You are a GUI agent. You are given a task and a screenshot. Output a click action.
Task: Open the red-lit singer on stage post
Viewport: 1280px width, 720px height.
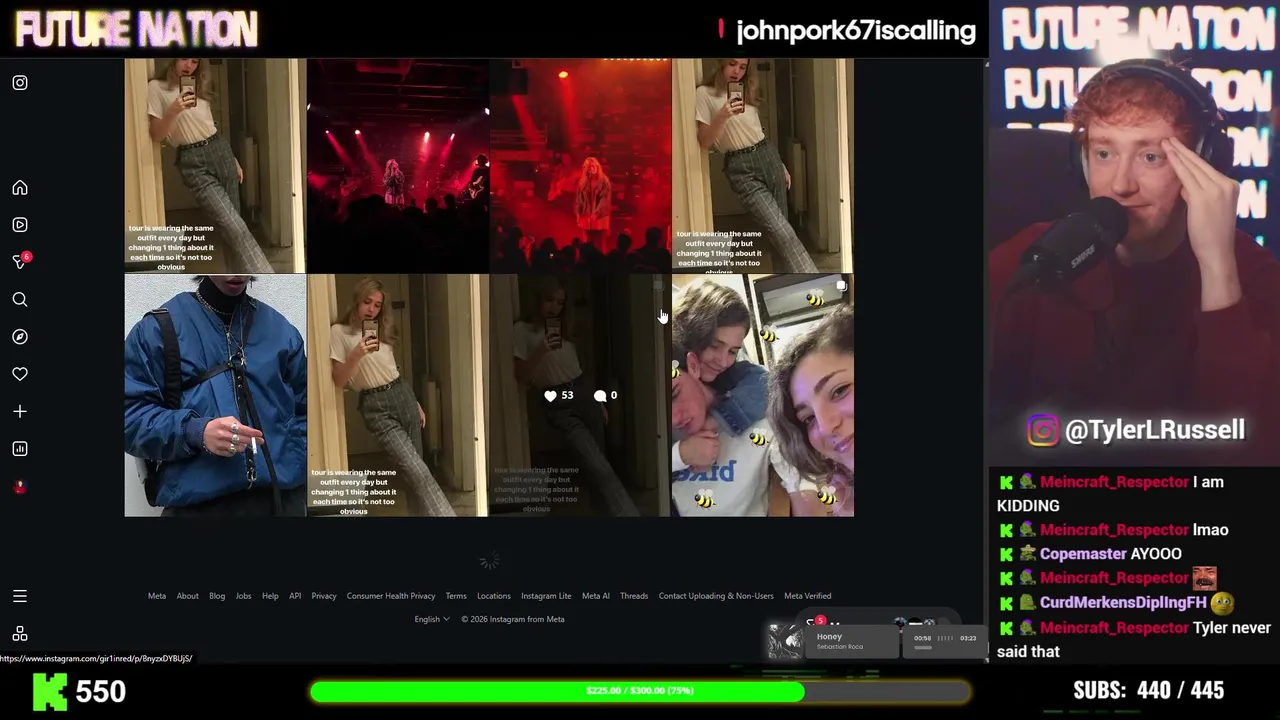[580, 165]
